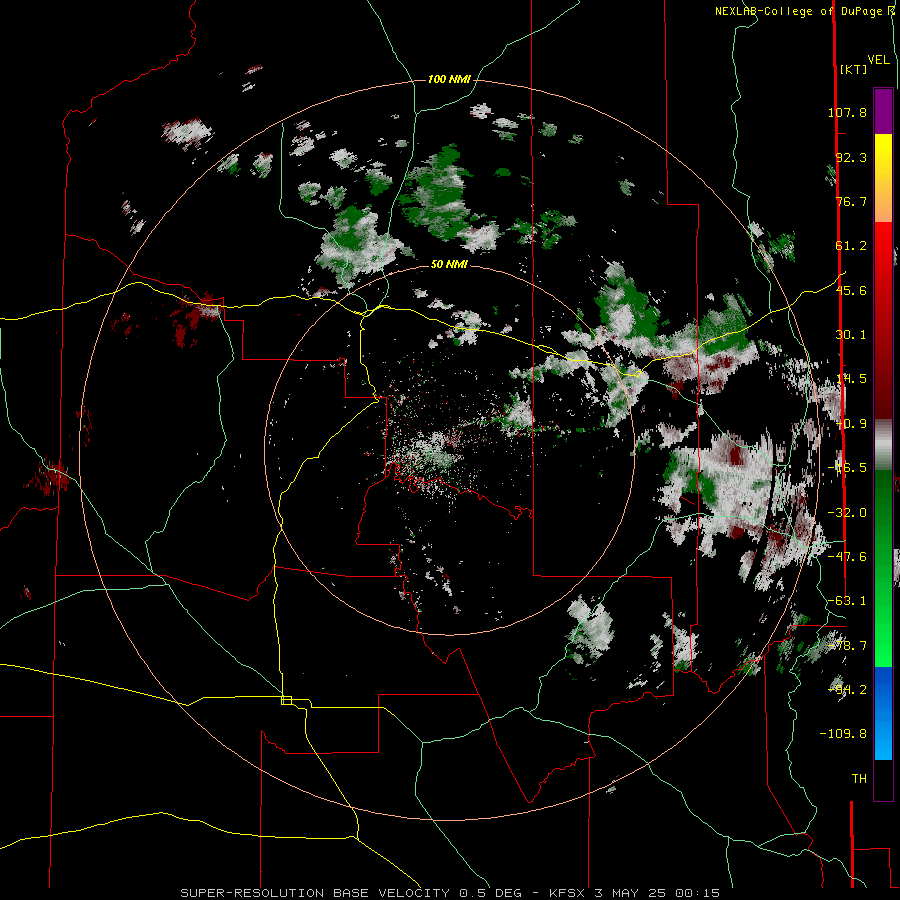Click the [KT] units label
Viewport: 900px width, 900px height.
[x=853, y=69]
